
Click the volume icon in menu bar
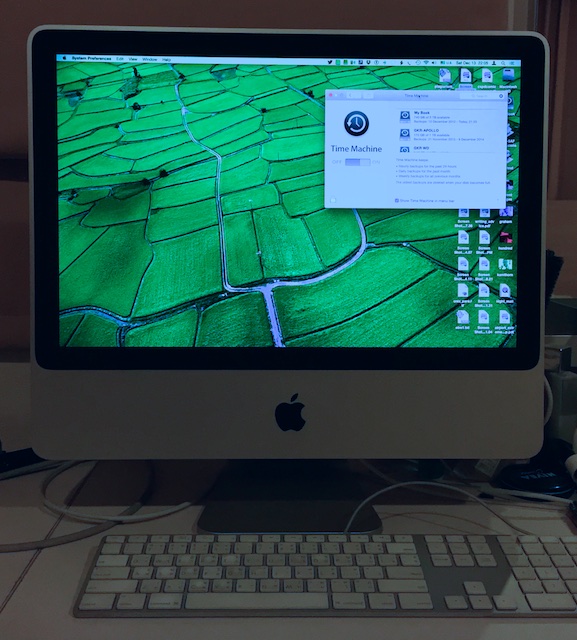point(434,63)
